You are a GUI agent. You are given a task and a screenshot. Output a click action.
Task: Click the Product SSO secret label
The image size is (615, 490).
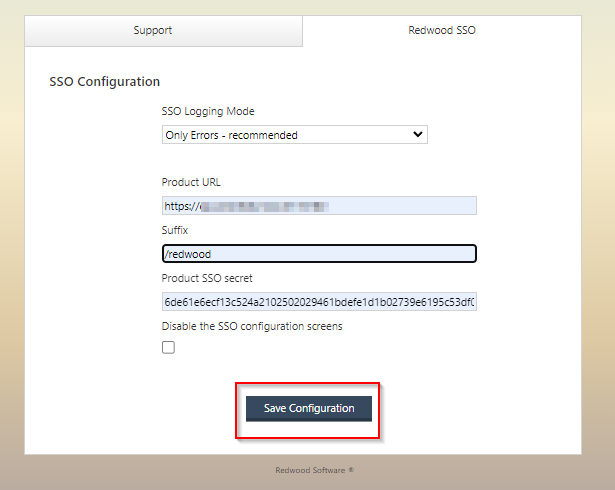coord(207,278)
